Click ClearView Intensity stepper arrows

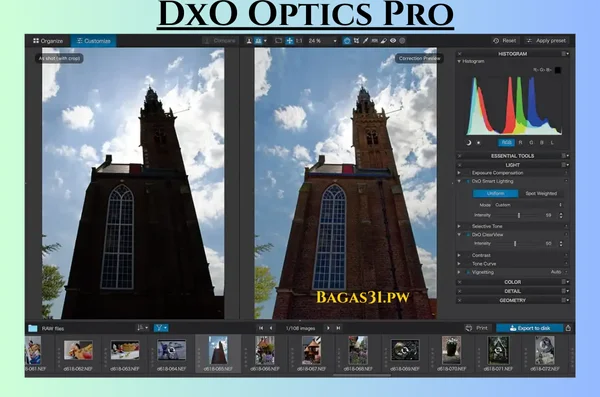(561, 243)
